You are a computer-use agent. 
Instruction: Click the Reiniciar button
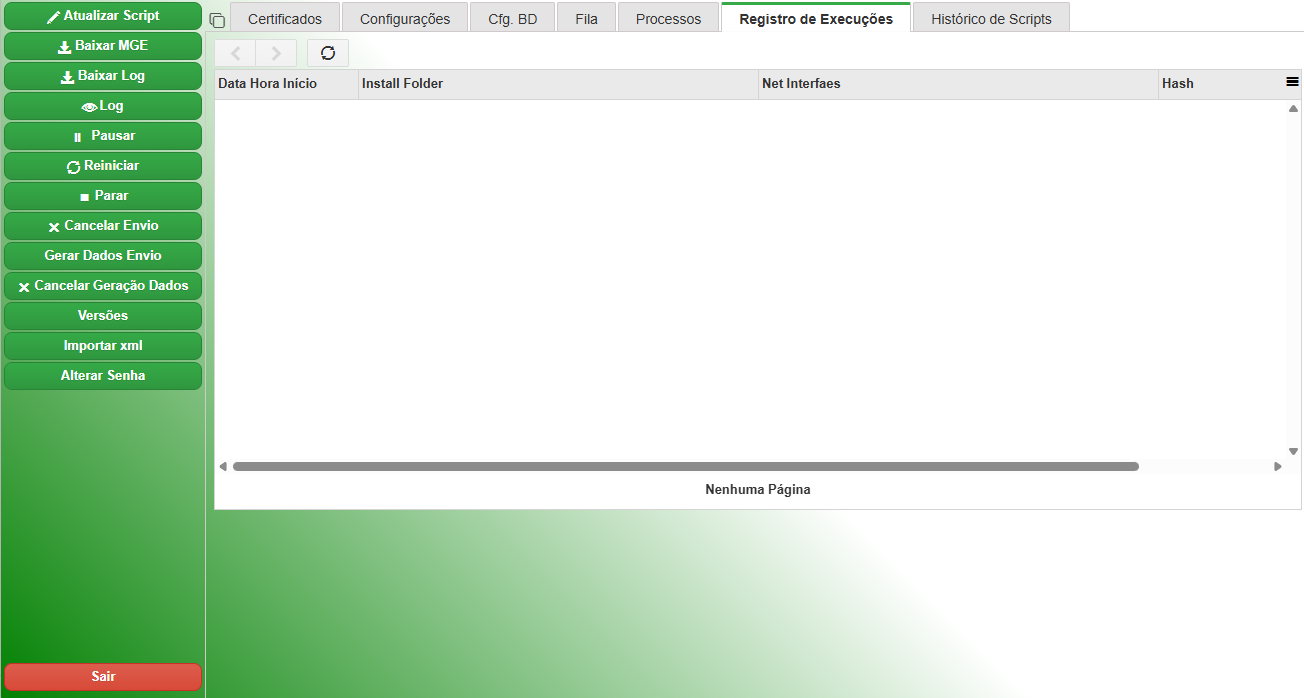point(103,166)
